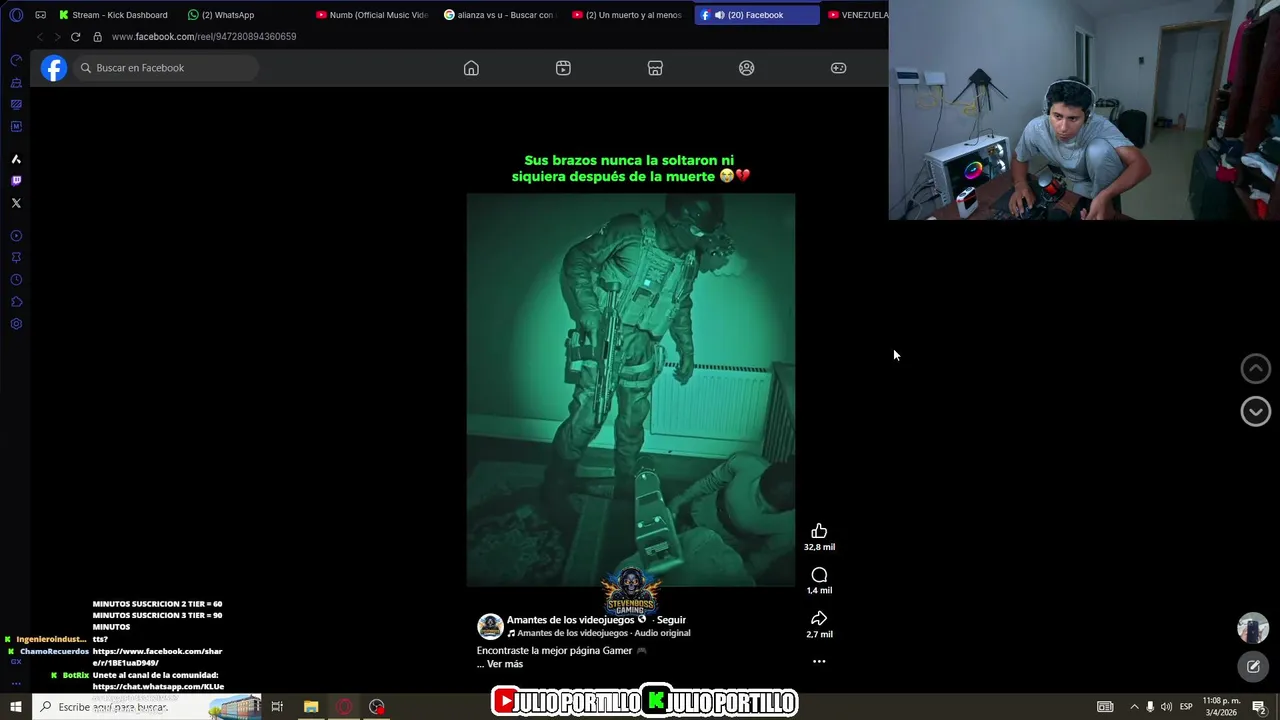The width and height of the screenshot is (1280, 720).
Task: Open the notification center icon
Action: point(1259,707)
